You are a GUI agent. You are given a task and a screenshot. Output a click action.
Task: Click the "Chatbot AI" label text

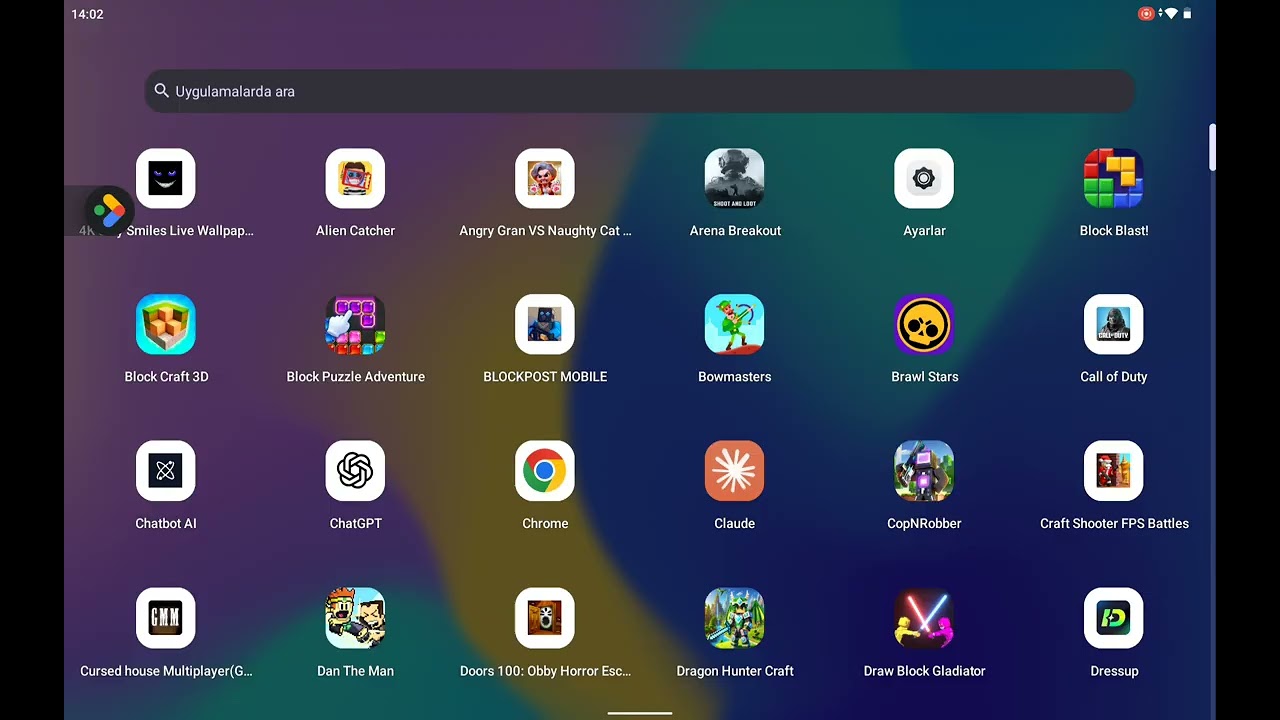(166, 524)
